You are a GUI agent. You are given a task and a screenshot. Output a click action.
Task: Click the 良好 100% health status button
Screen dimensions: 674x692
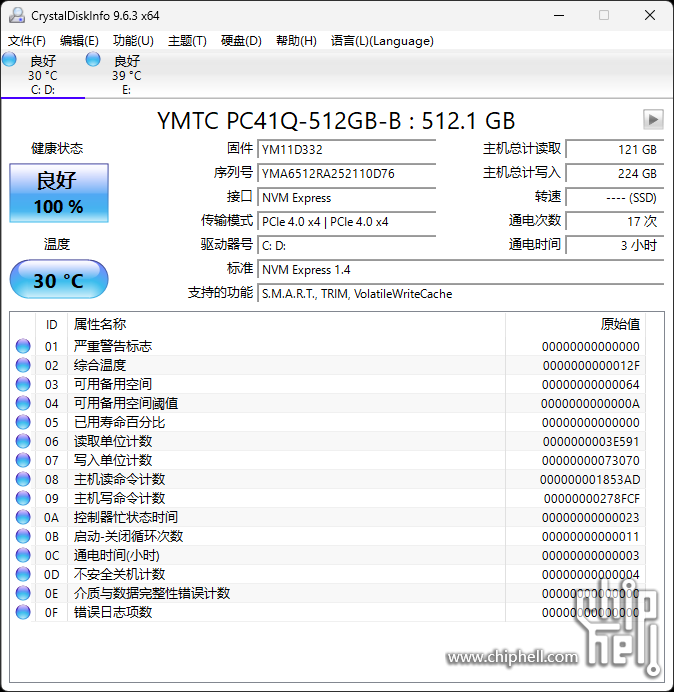pyautogui.click(x=59, y=193)
